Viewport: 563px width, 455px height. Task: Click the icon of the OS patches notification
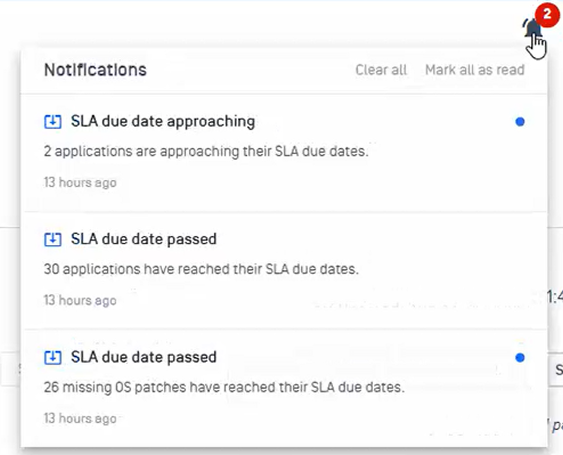[53, 358]
